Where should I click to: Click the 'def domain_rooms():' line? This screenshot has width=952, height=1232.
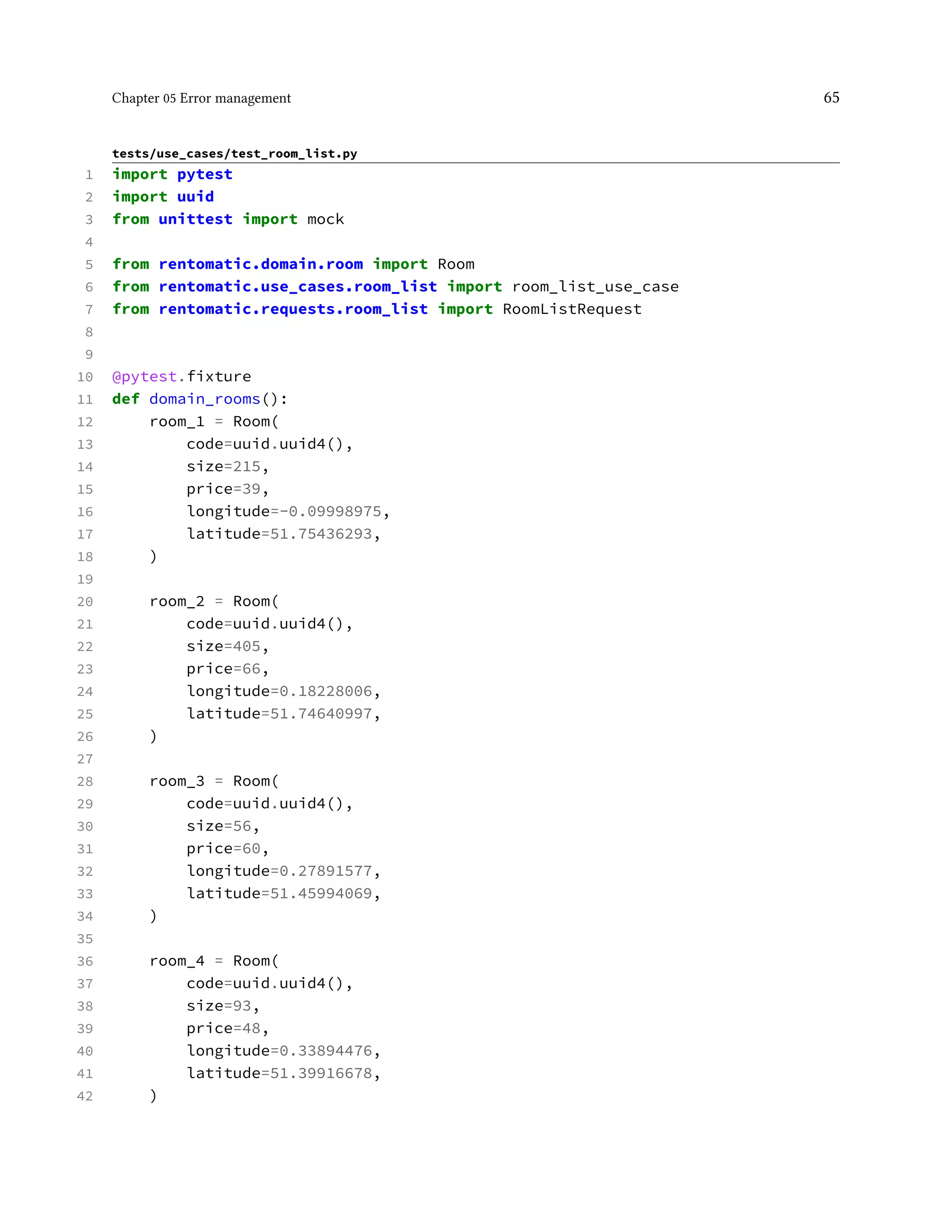point(199,399)
